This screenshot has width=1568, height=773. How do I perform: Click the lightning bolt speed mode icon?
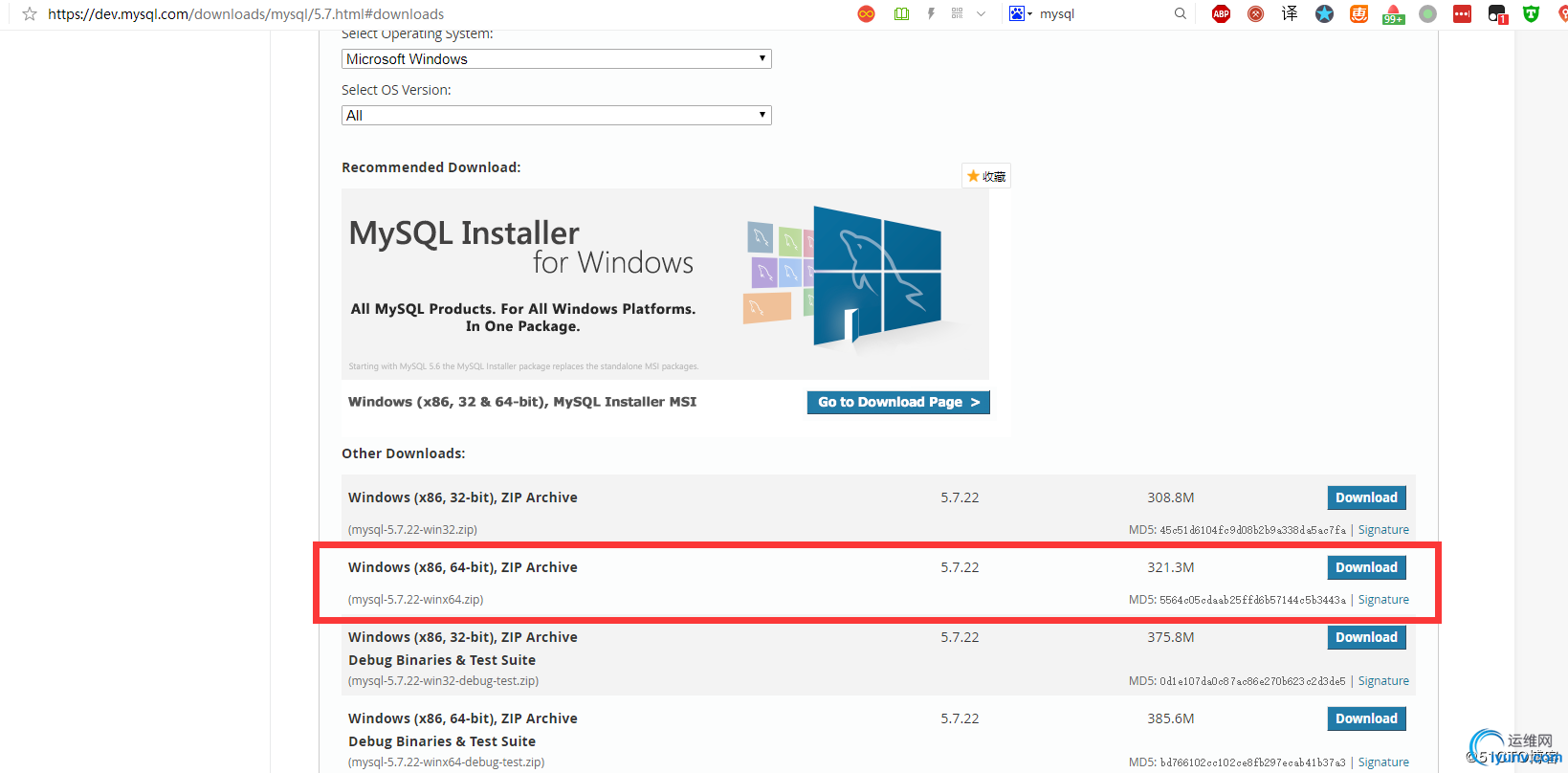click(x=931, y=13)
